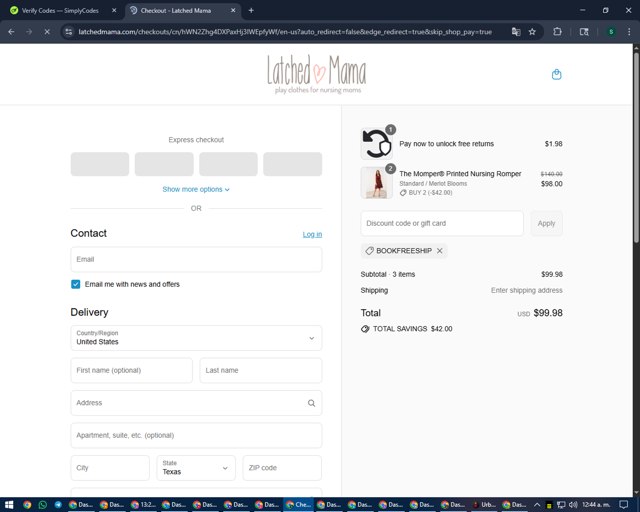Viewport: 640px width, 512px height.
Task: Open the side panel search icon
Action: pos(584,32)
